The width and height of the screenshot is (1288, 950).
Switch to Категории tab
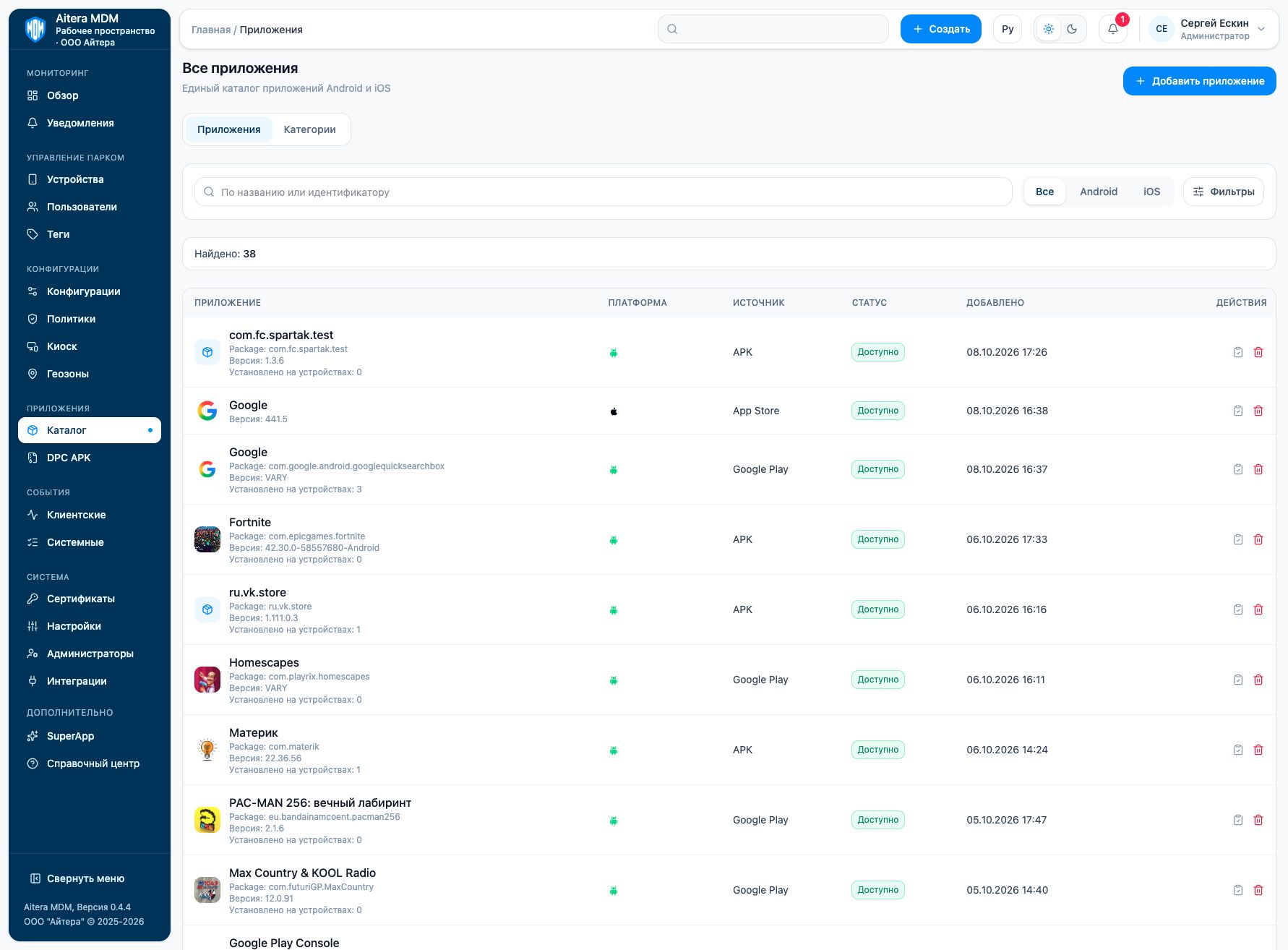[309, 129]
